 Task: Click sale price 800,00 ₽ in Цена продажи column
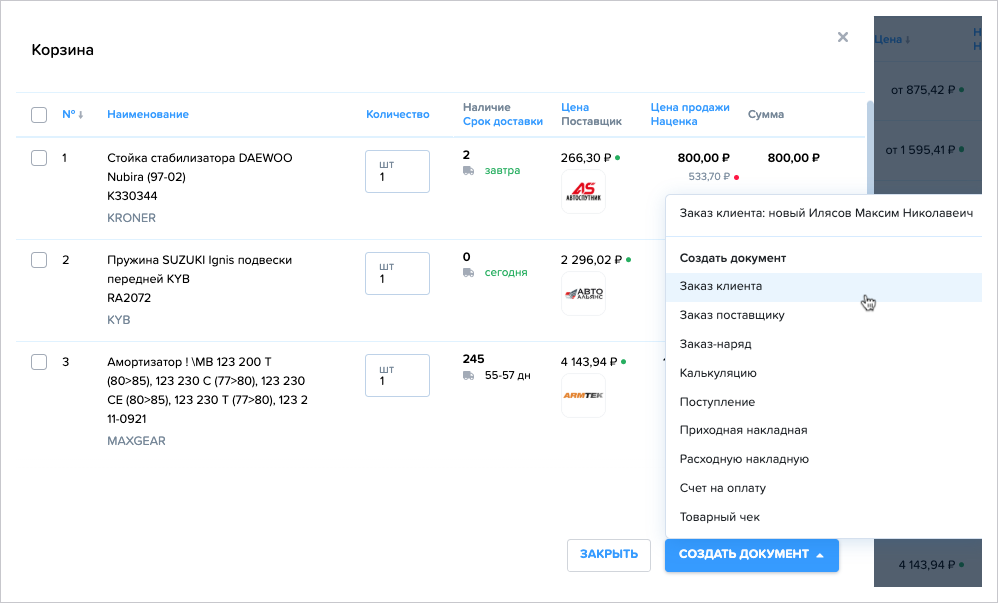(703, 158)
